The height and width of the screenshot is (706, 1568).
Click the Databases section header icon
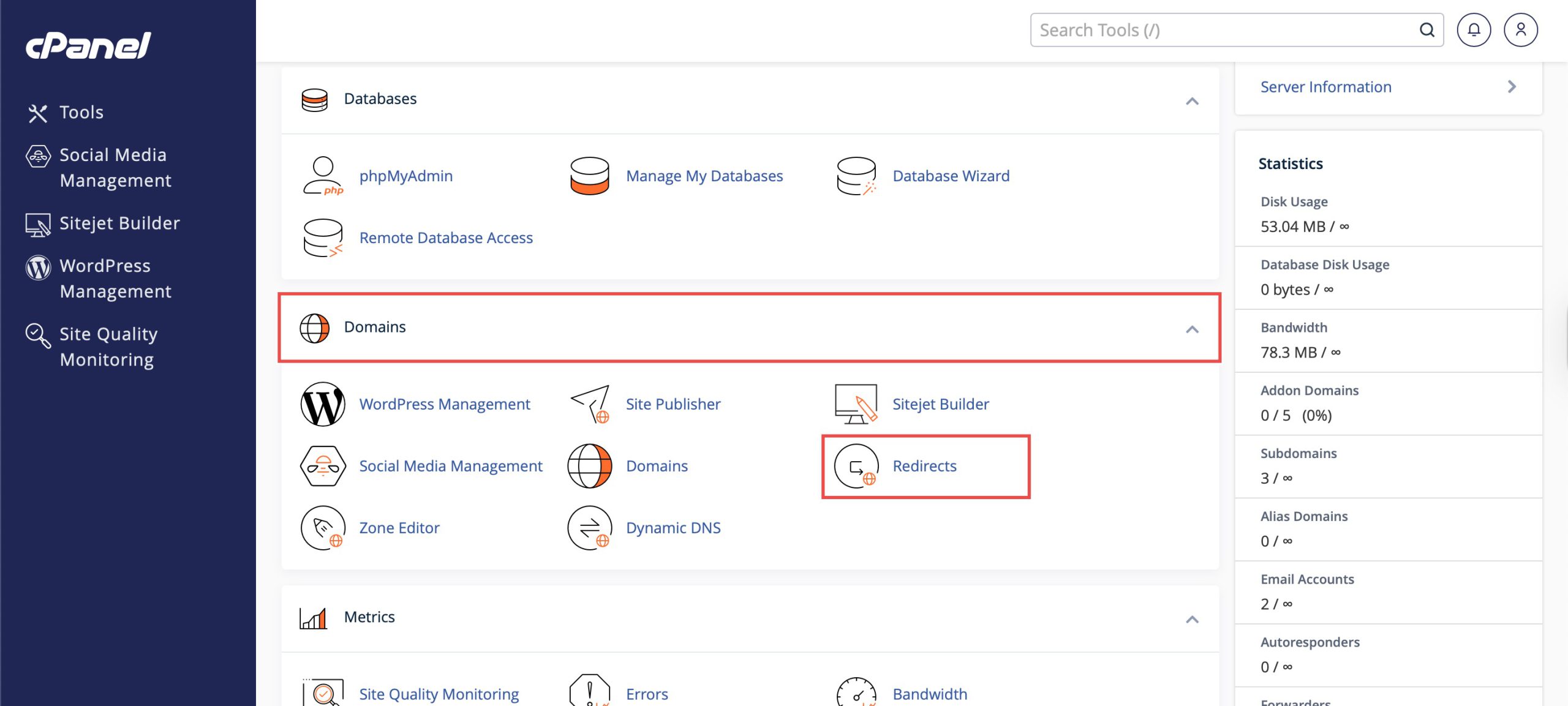(x=315, y=100)
